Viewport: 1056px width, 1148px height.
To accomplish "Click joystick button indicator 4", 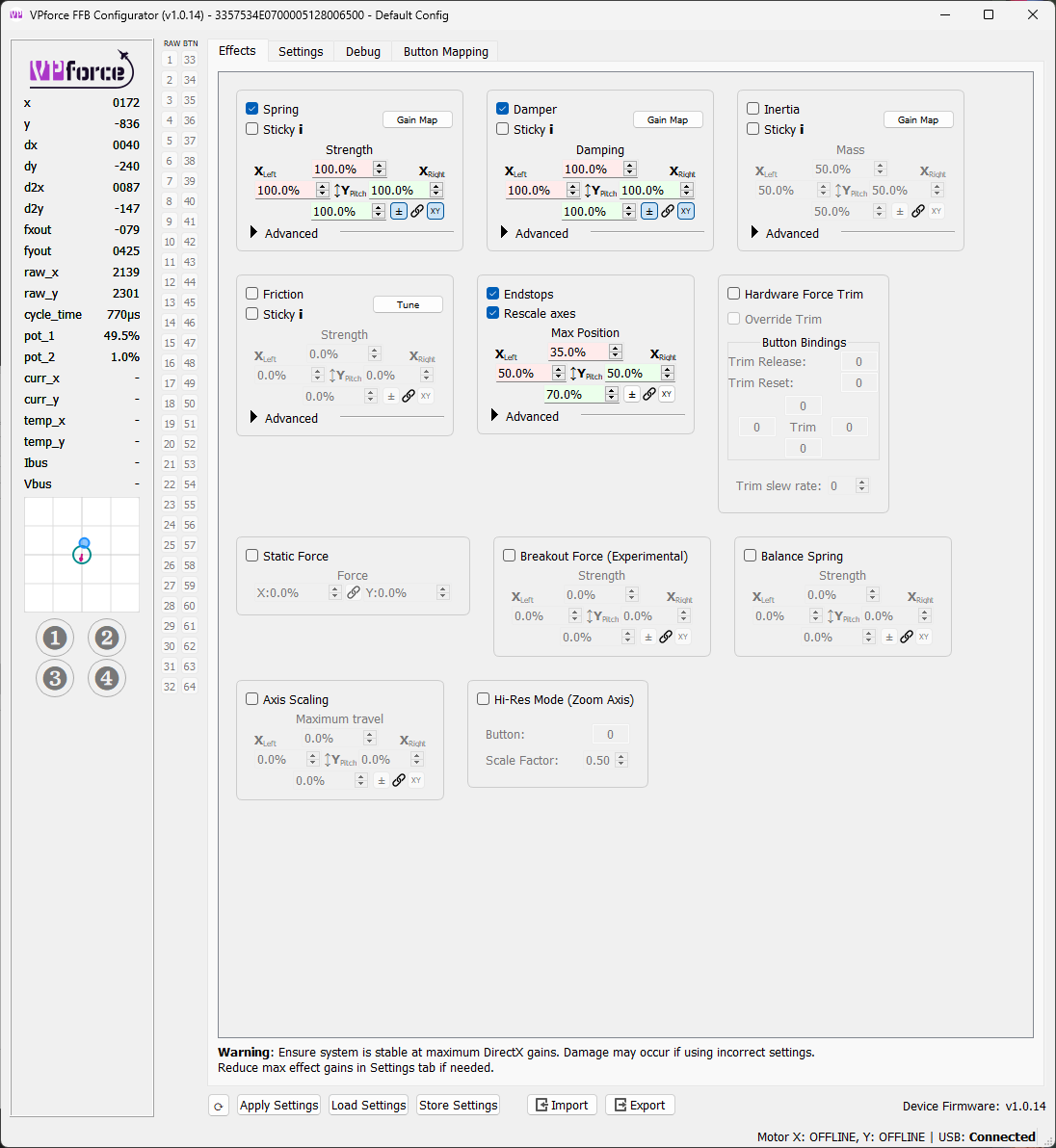I will coord(107,678).
